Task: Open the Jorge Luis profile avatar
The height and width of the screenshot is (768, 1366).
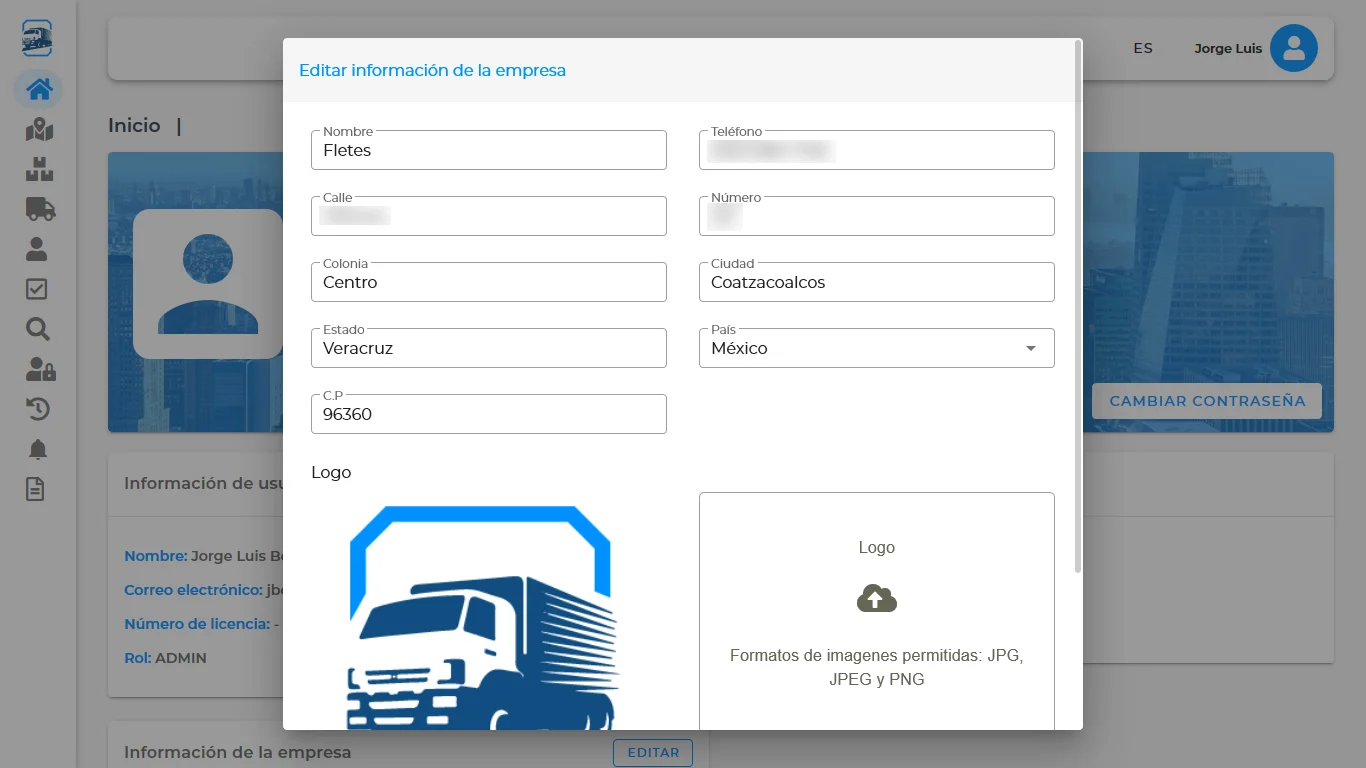Action: tap(1293, 47)
